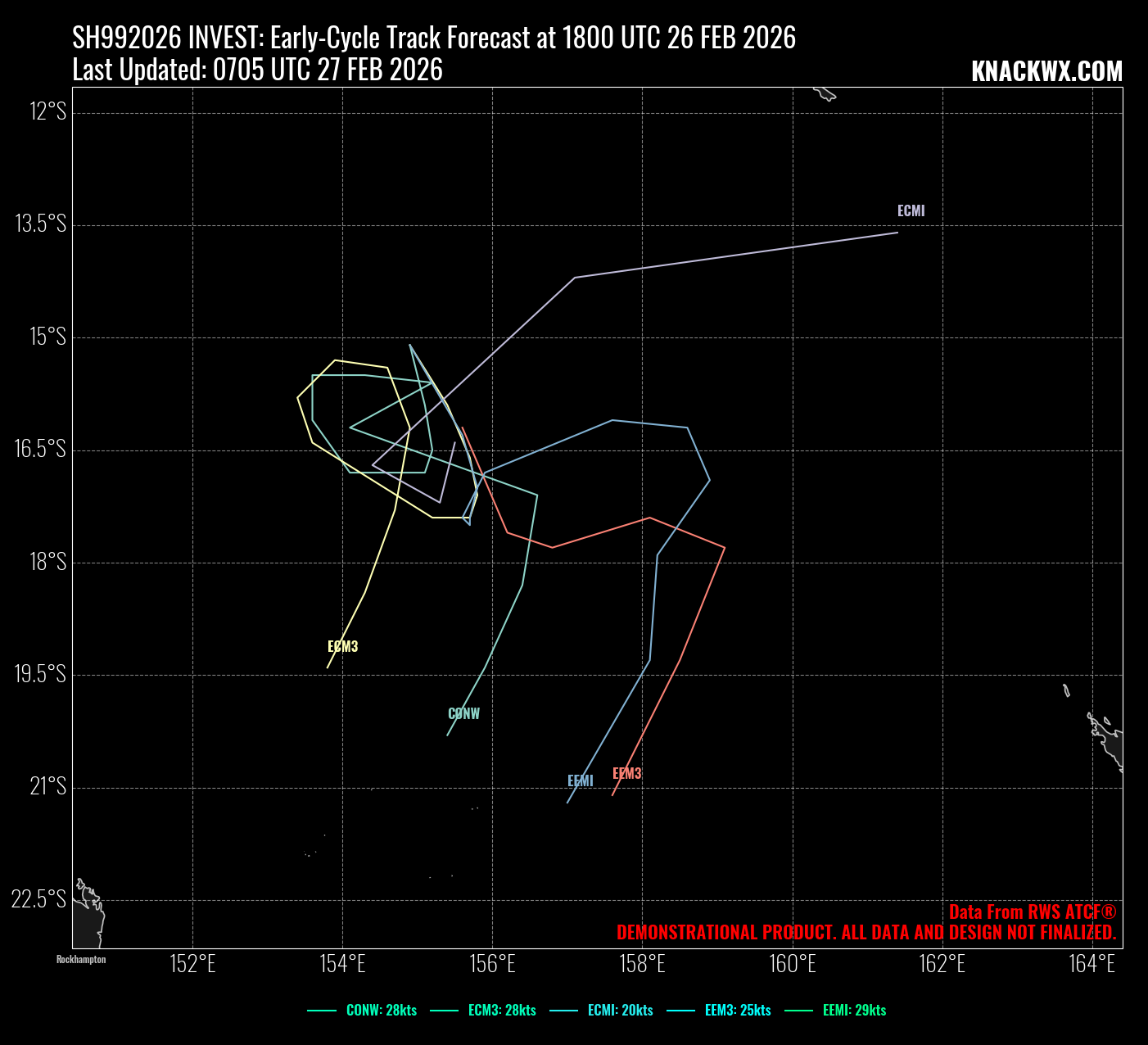Click the EEMI: 29kts legend entry

tap(854, 1011)
